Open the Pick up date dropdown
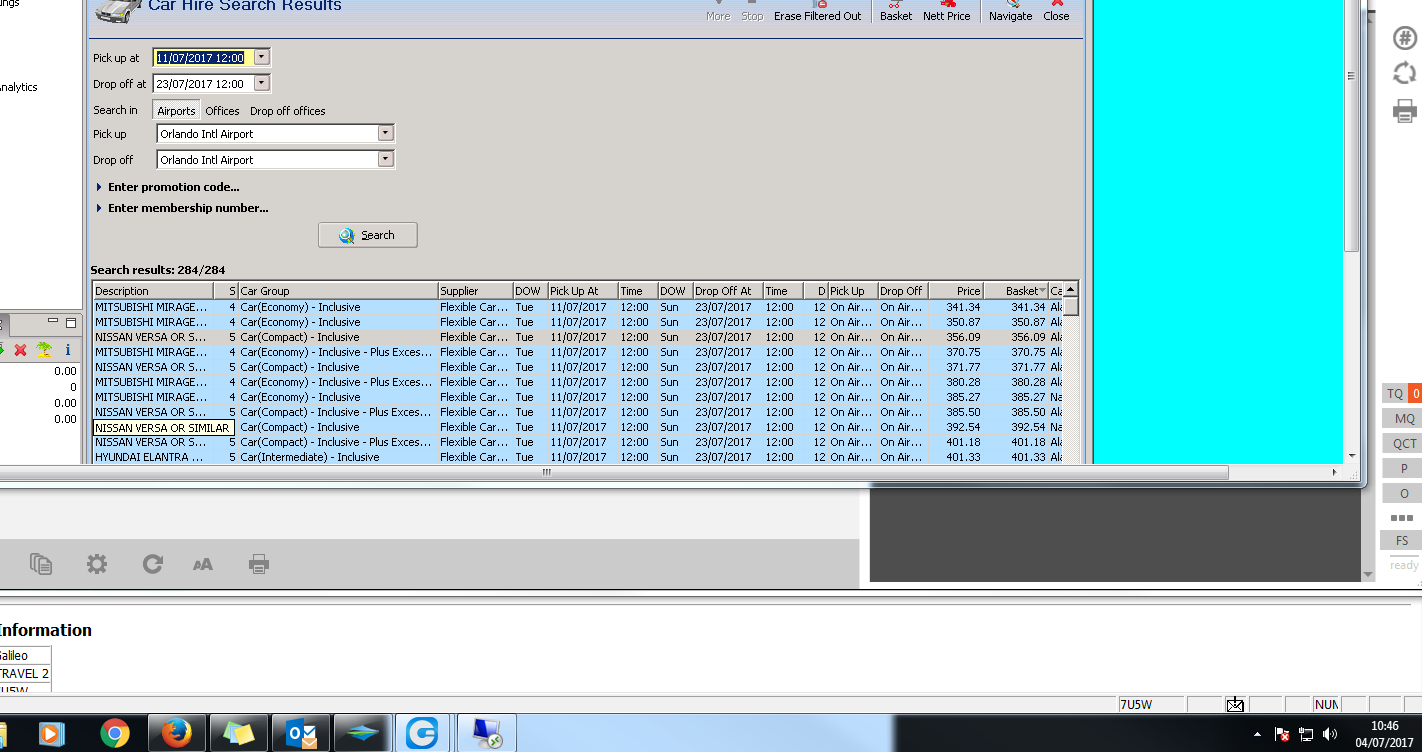The image size is (1422, 752). [262, 57]
